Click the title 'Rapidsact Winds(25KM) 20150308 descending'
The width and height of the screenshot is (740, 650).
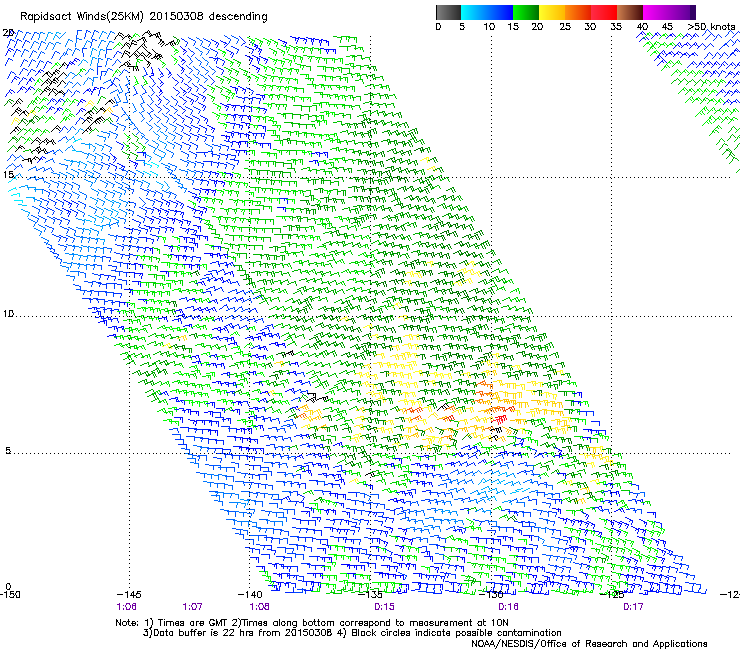[143, 17]
